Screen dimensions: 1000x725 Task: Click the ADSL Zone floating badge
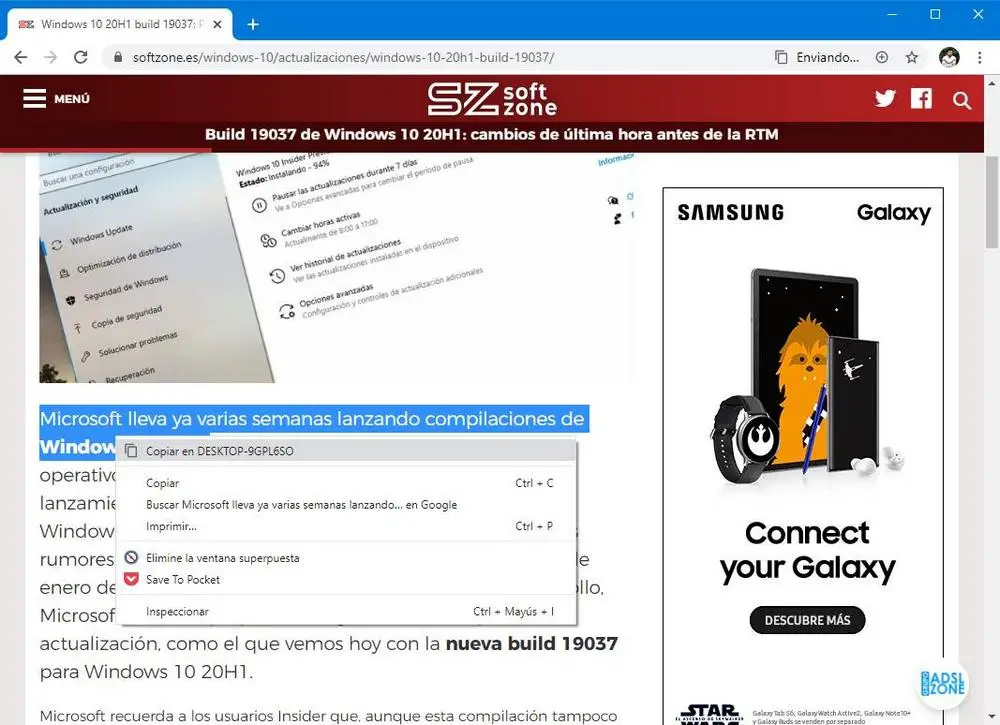943,684
